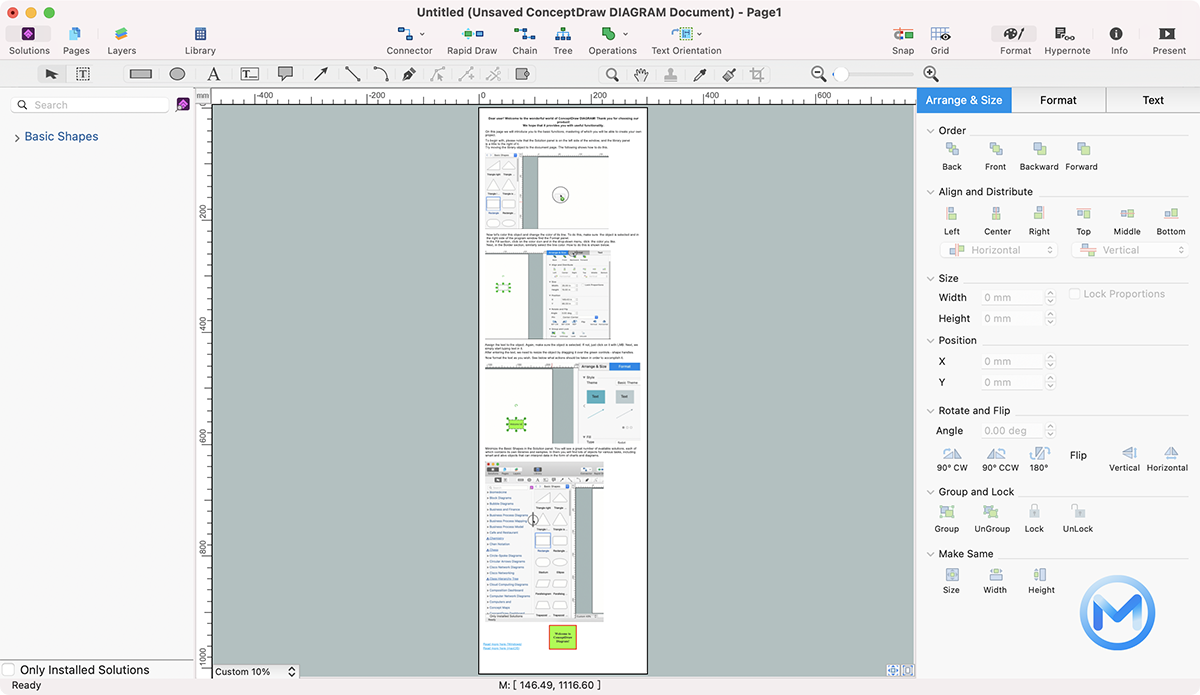Rotate object 90° CW
The image size is (1200, 695).
(x=952, y=460)
